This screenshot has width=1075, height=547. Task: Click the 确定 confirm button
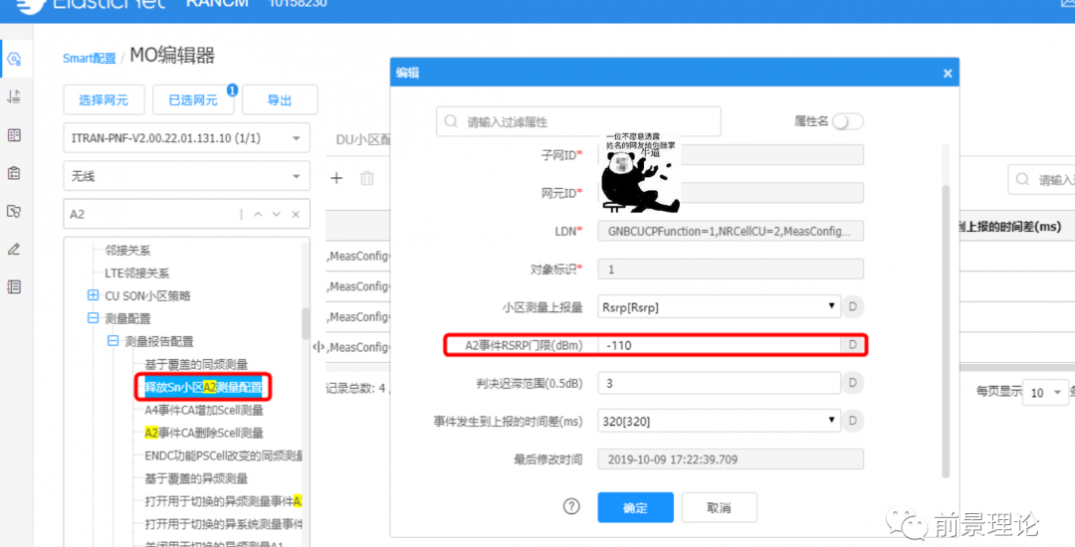(635, 508)
